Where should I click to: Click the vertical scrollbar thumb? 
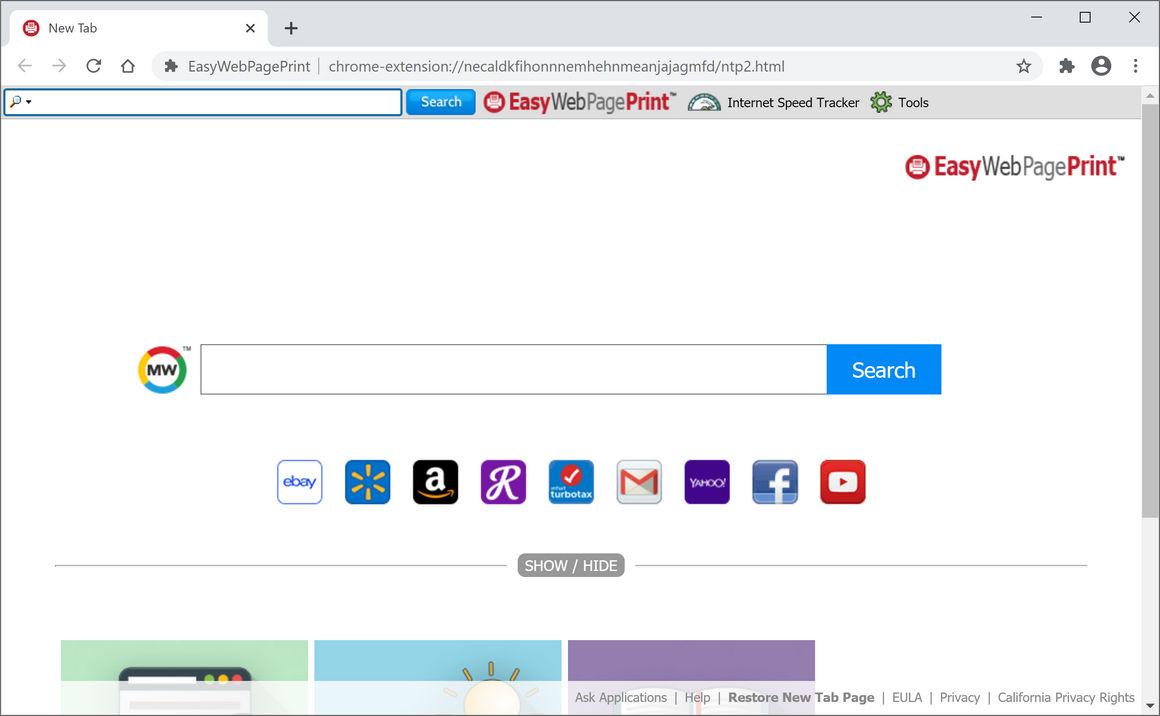pyautogui.click(x=1150, y=311)
